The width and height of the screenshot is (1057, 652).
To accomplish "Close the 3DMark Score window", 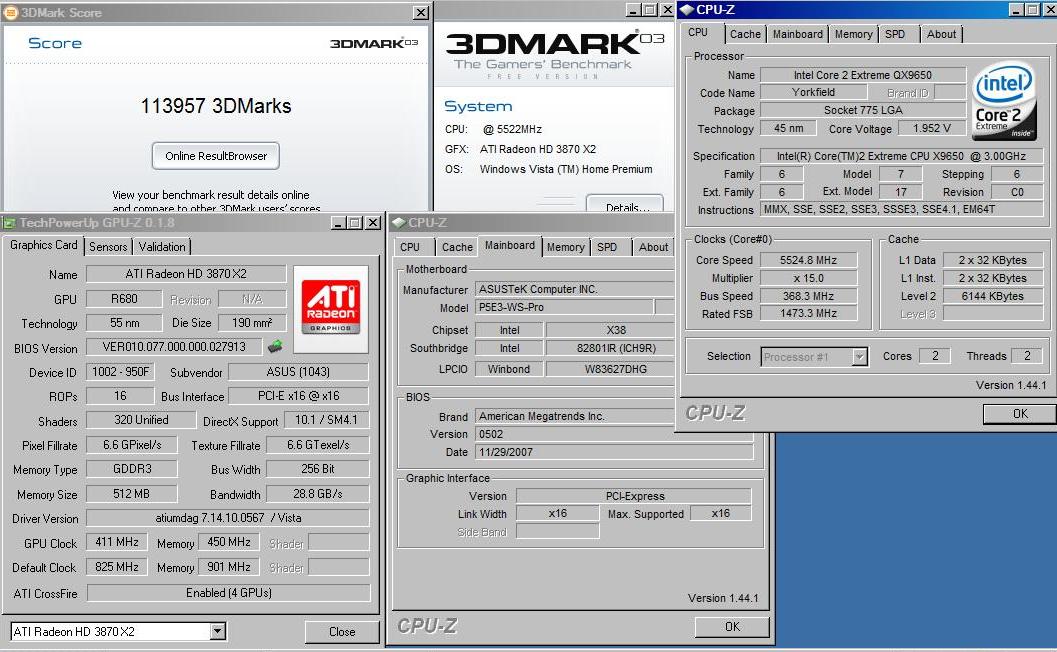I will coord(421,13).
